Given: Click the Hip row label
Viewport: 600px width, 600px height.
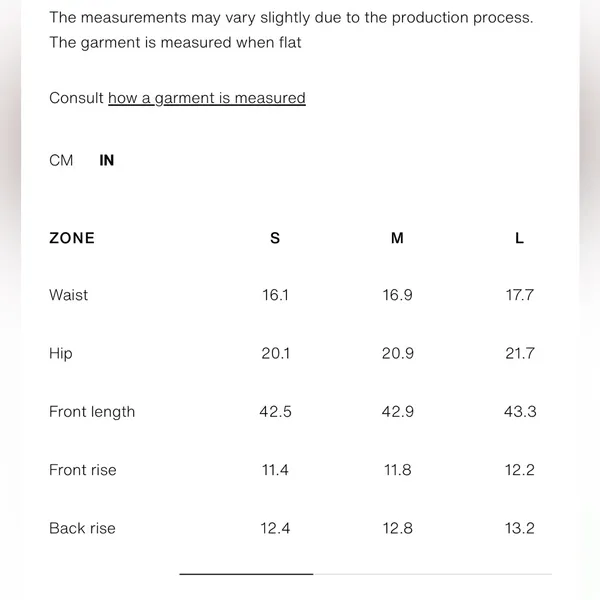Looking at the screenshot, I should [x=60, y=354].
